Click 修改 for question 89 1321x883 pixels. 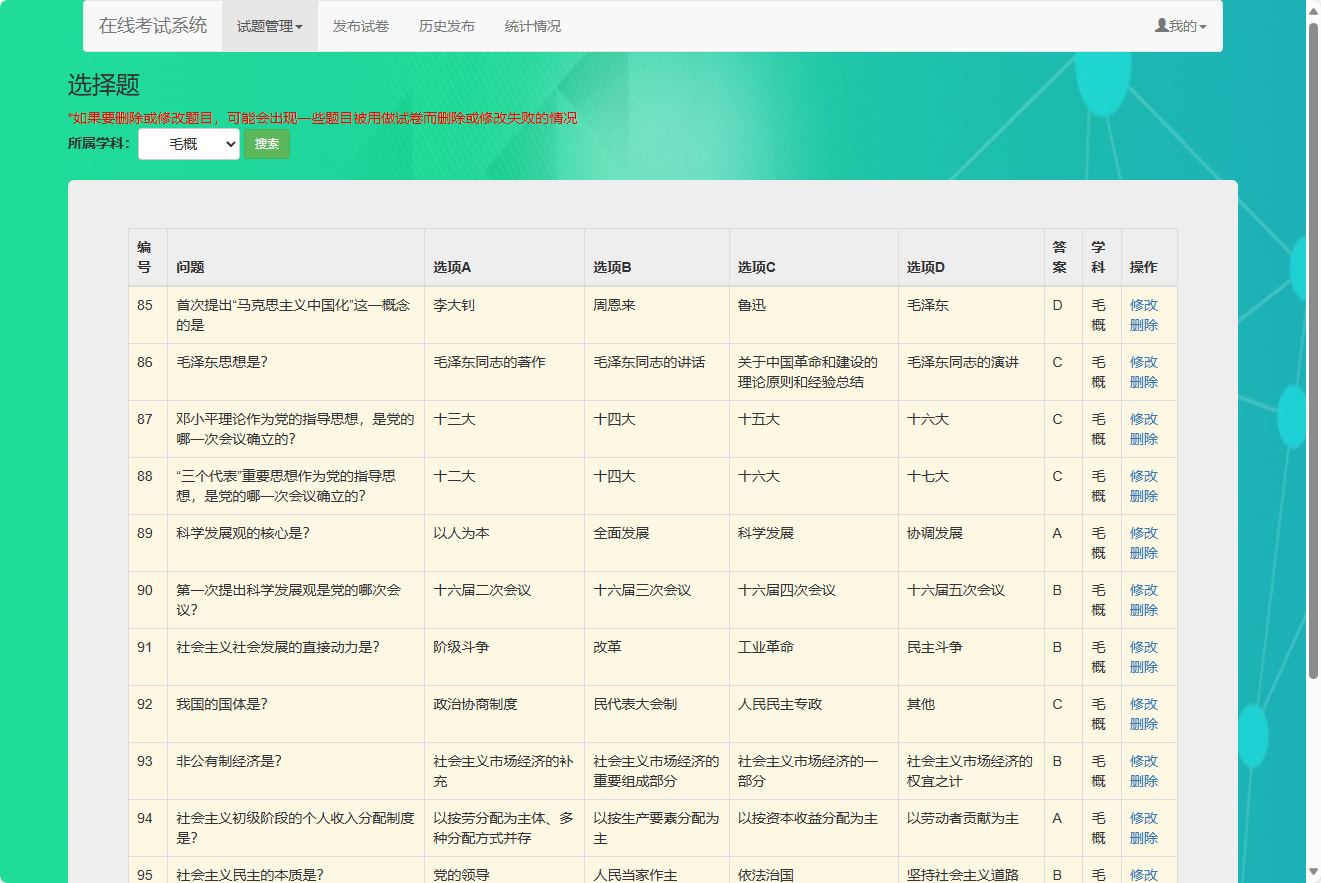(x=1143, y=533)
